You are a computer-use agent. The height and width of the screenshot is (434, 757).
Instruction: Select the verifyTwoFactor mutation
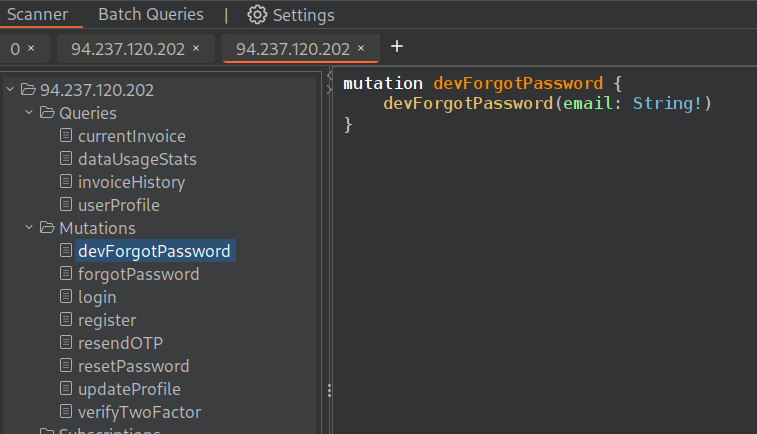pyautogui.click(x=139, y=412)
